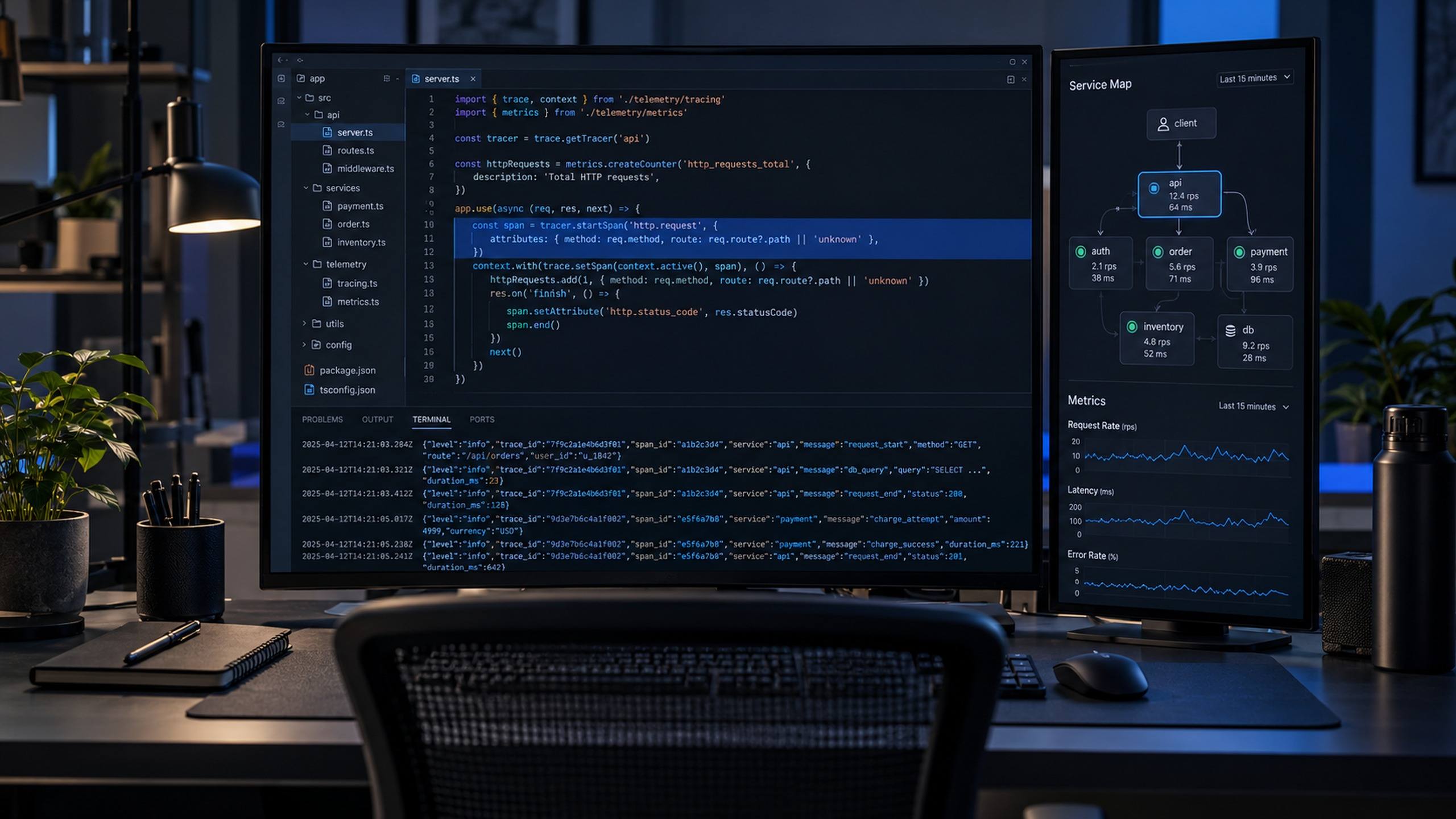1456x819 pixels.
Task: Open the explorer icon atop the activity bar
Action: pos(281,78)
